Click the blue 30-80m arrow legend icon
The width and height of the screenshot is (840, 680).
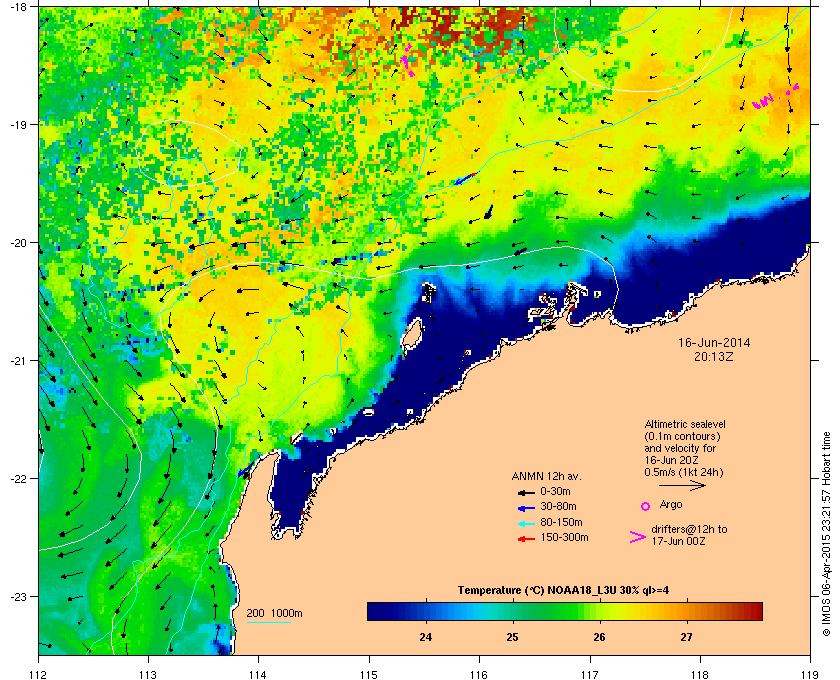coord(526,507)
